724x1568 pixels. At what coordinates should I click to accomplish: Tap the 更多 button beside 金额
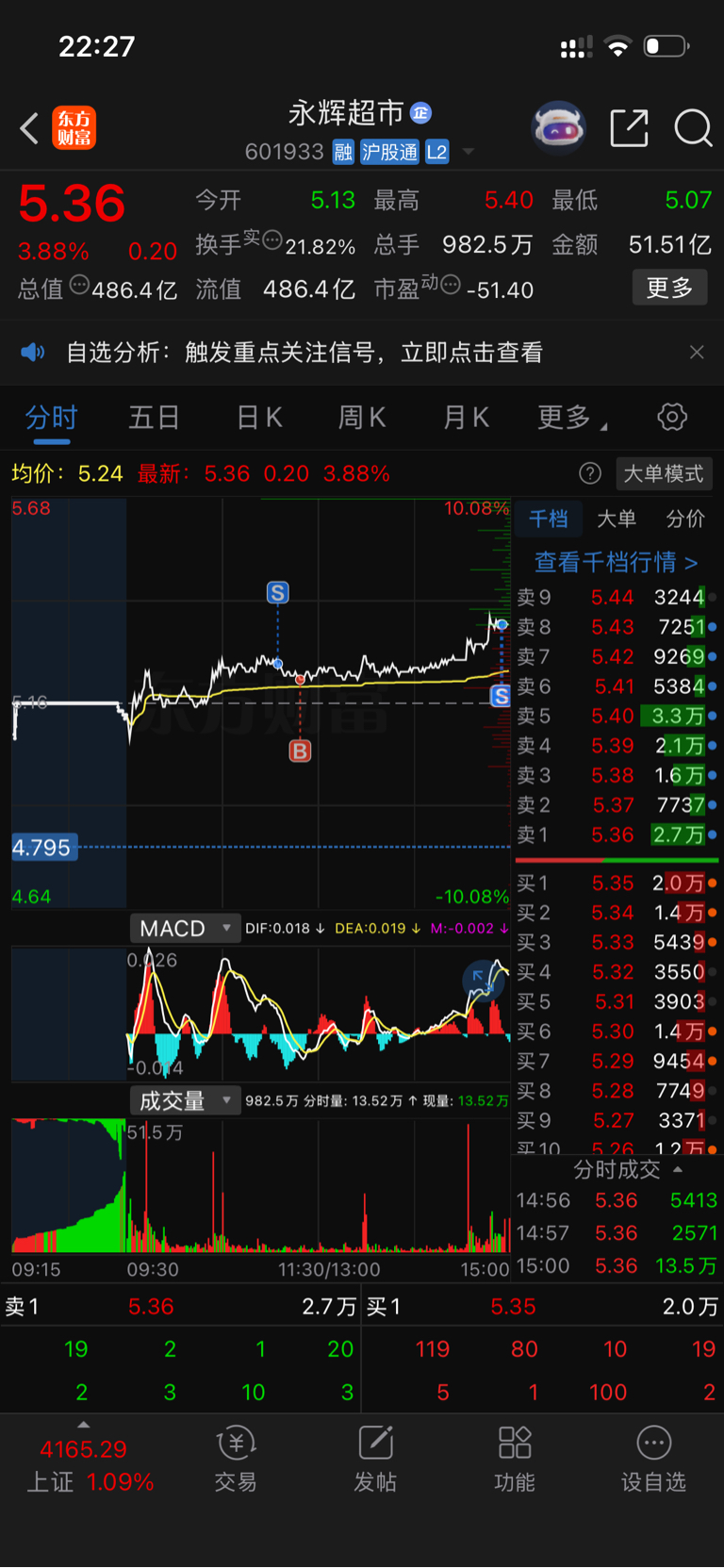click(x=669, y=288)
